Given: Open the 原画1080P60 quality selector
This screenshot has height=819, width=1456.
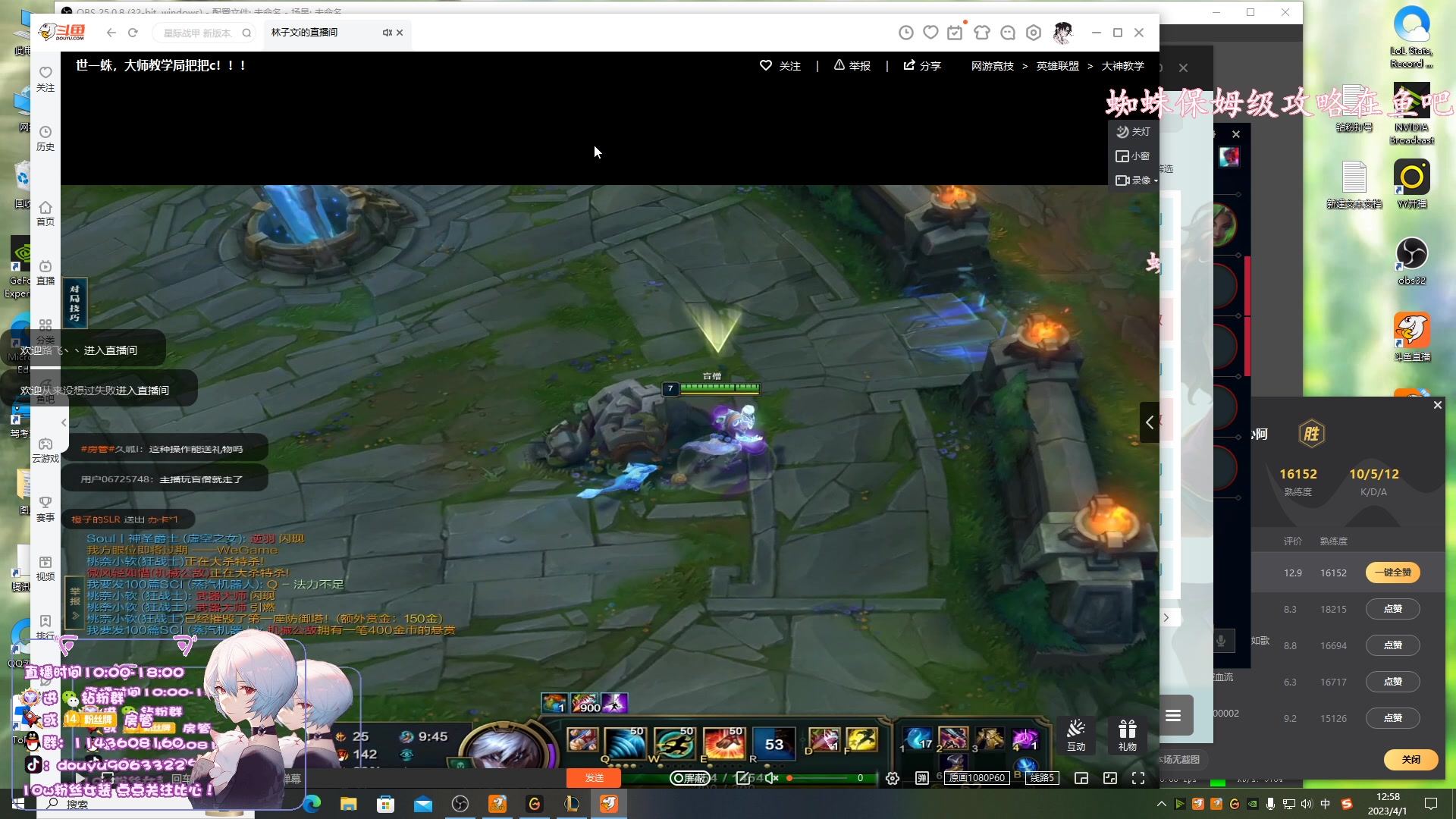Looking at the screenshot, I should [x=977, y=778].
